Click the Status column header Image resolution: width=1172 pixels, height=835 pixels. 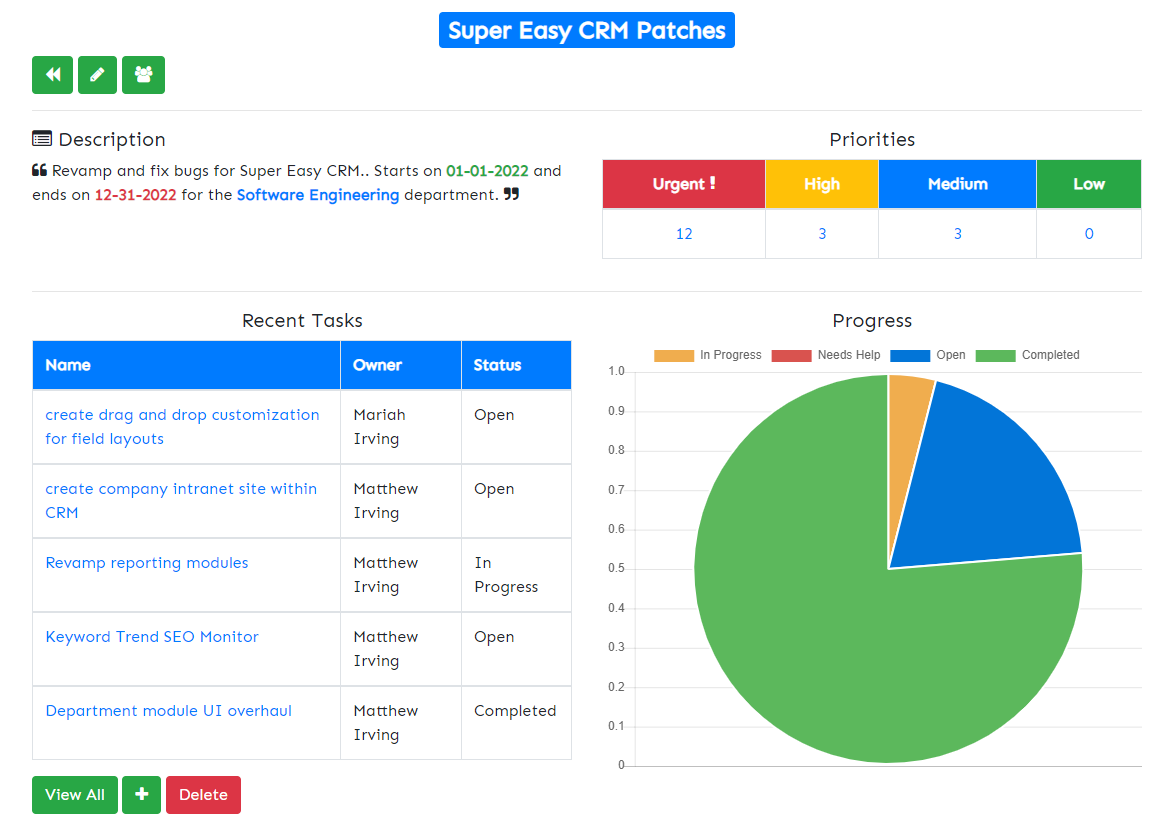pos(516,366)
